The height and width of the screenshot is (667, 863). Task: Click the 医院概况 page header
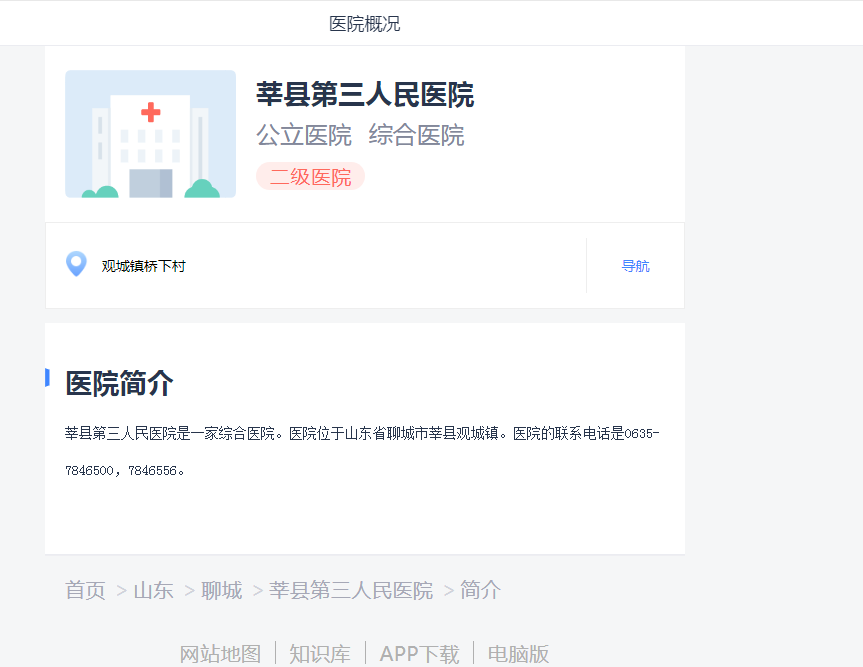(365, 24)
